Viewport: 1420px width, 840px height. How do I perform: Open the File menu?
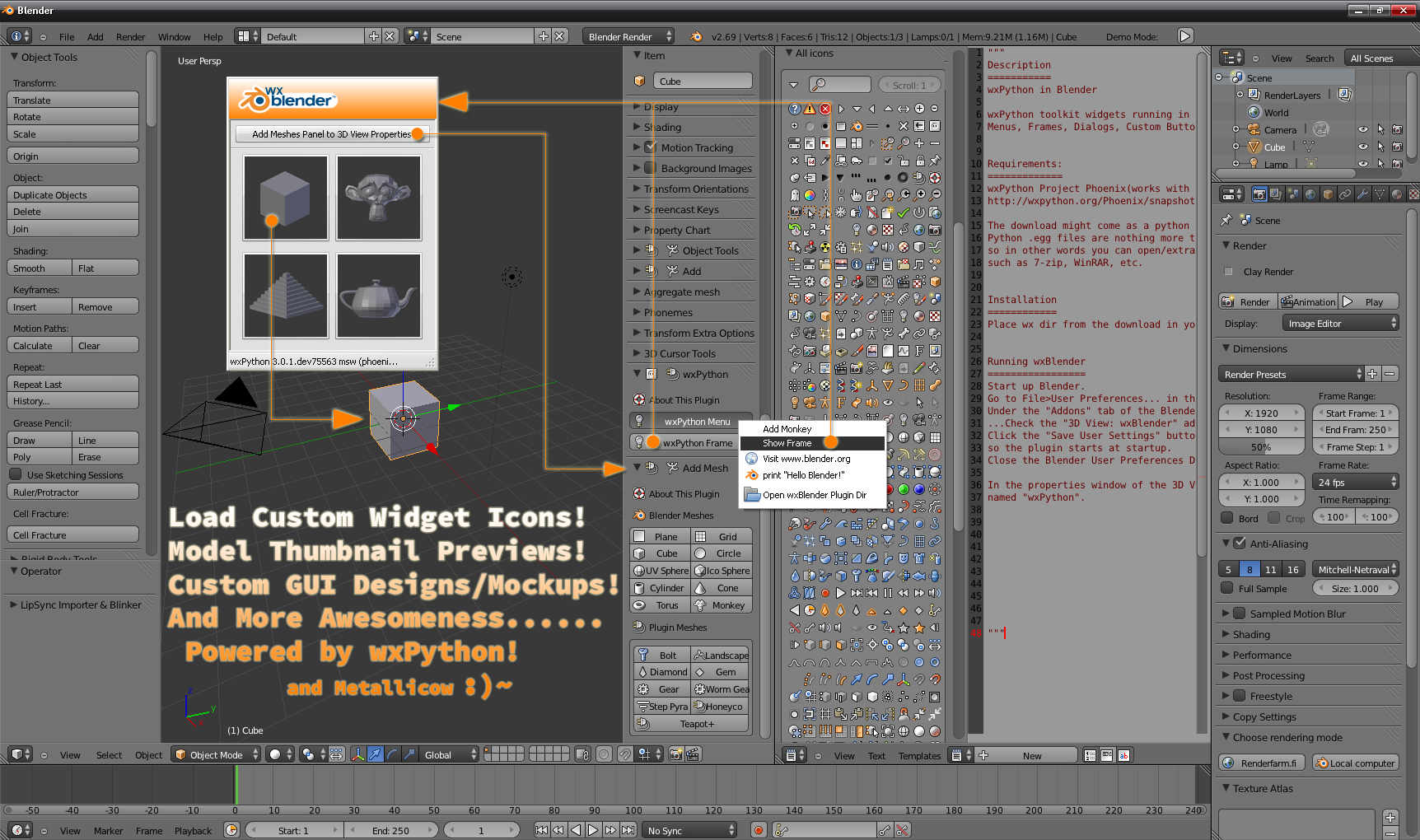coord(67,36)
